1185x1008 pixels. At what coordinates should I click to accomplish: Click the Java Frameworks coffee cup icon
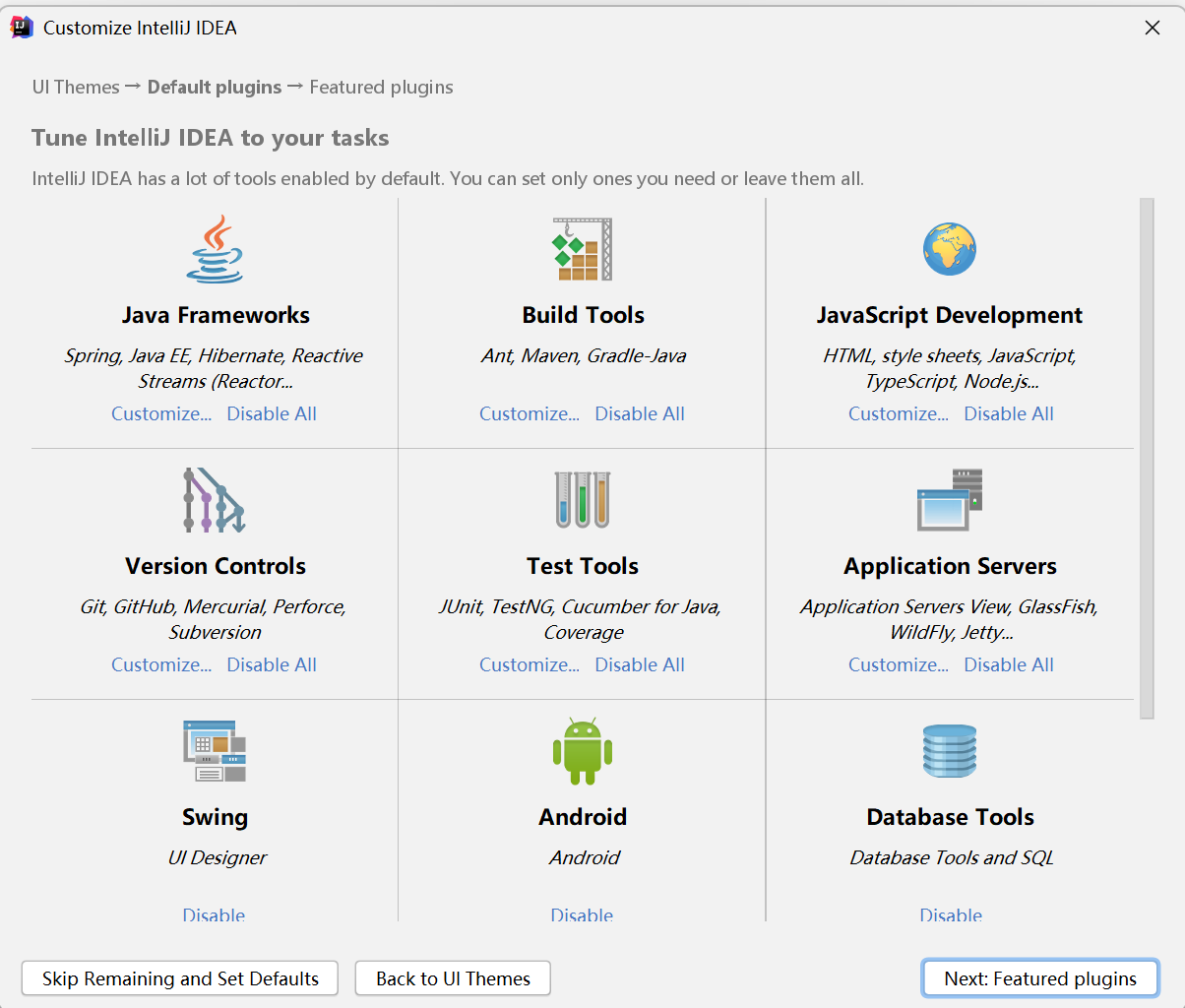click(x=215, y=250)
